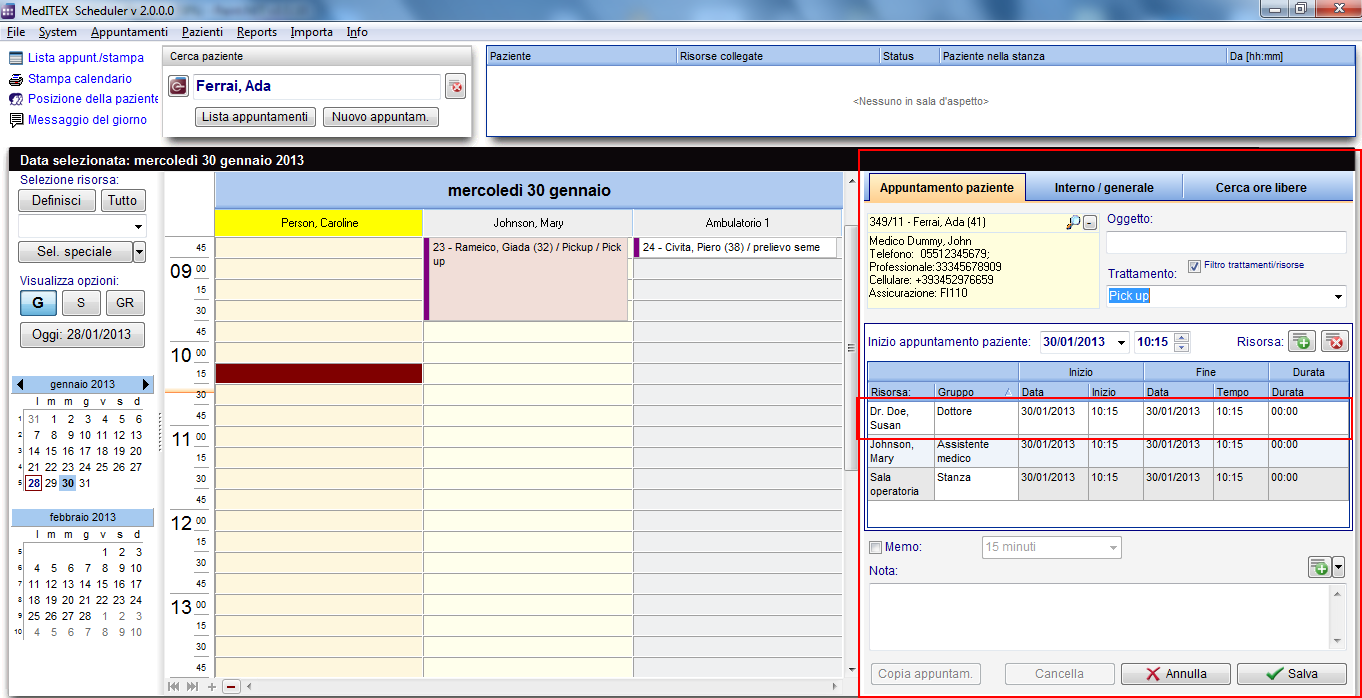Decrease appointment start time with down spinner
Viewport: 1362px width, 698px height.
pyautogui.click(x=1182, y=347)
